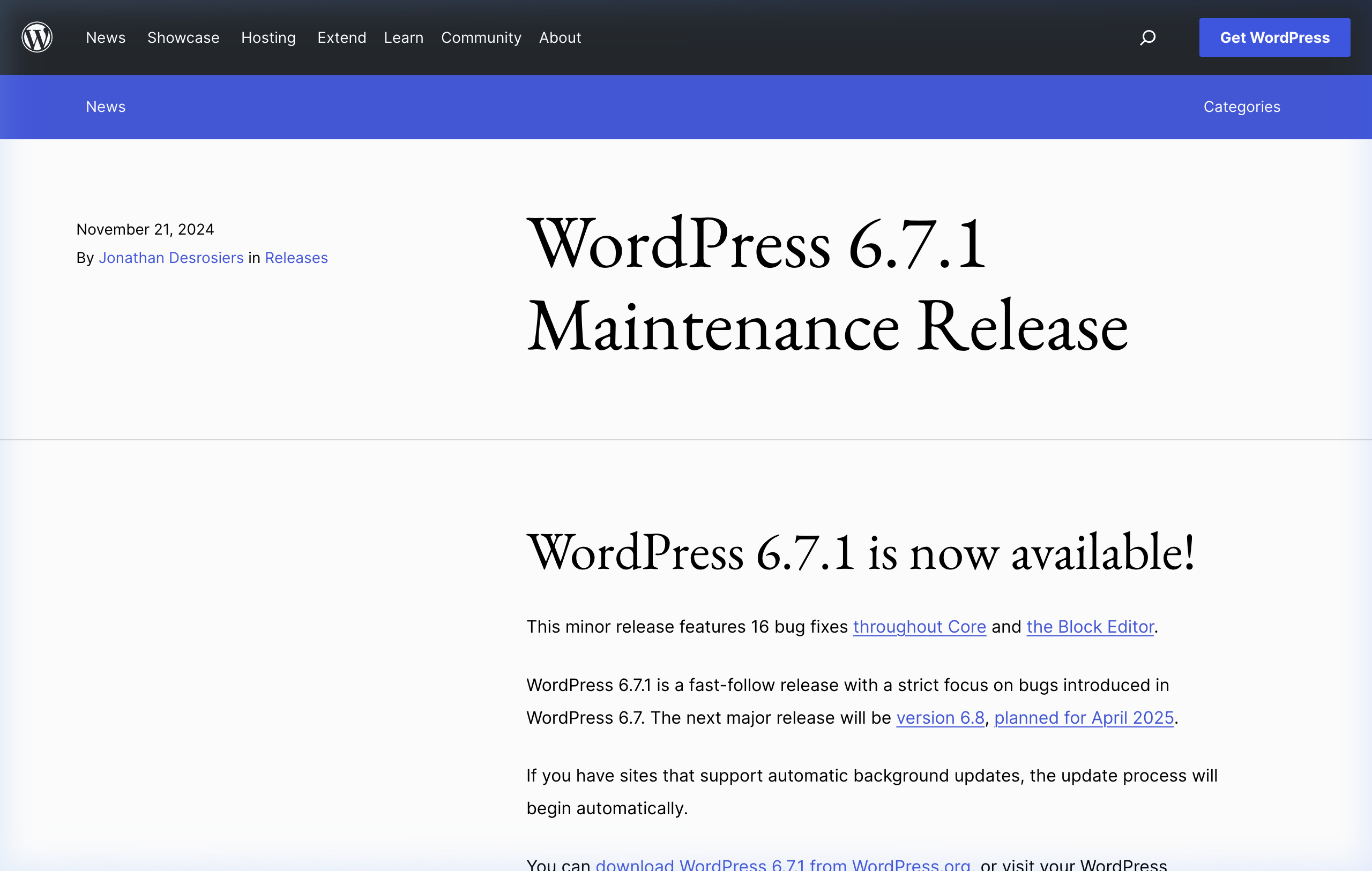Image resolution: width=1372 pixels, height=871 pixels.
Task: Open News in top navigation
Action: (x=106, y=37)
